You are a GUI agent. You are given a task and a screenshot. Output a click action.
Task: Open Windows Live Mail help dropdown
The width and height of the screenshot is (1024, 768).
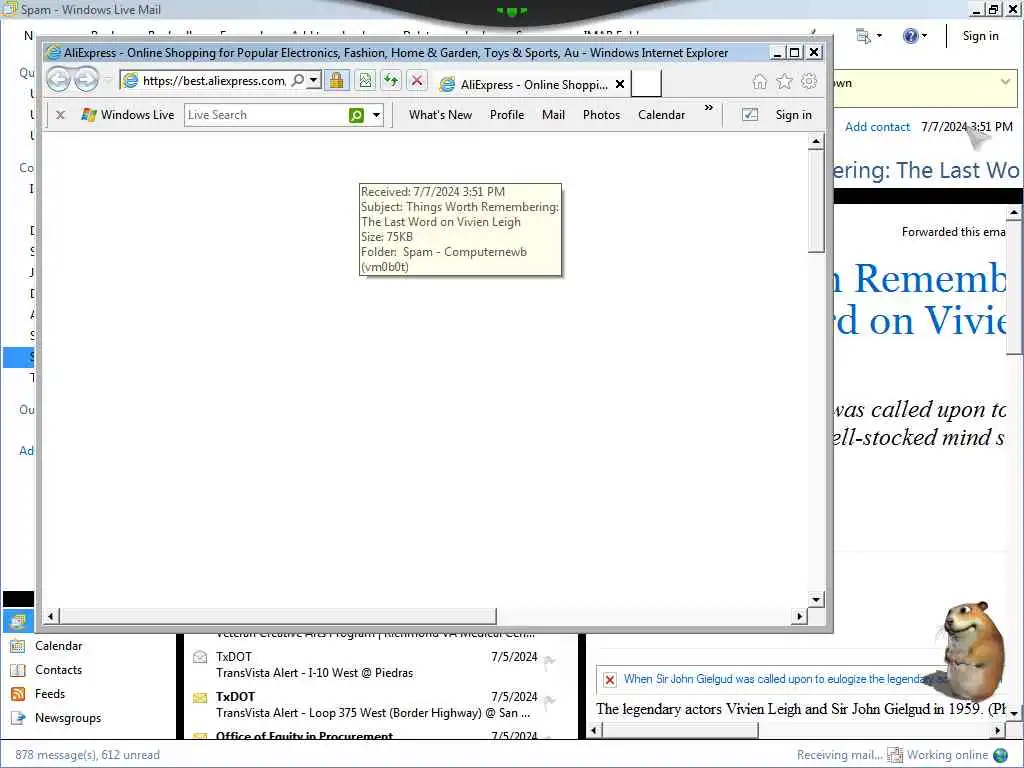coord(915,36)
